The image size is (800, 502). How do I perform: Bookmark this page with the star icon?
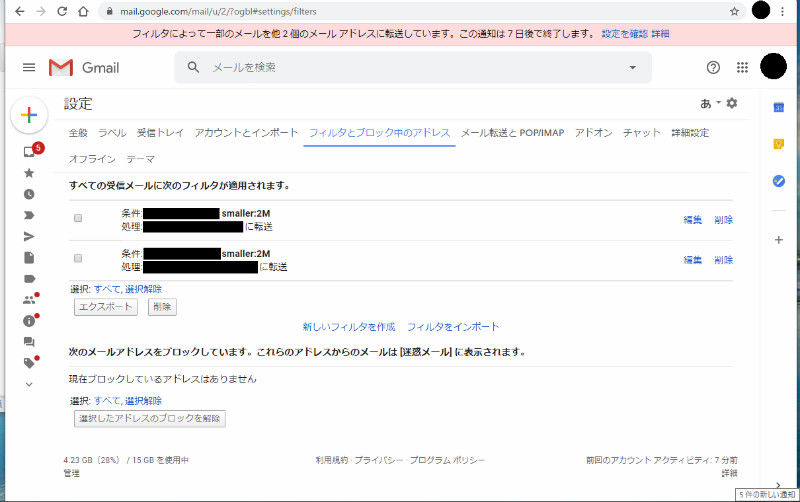[x=734, y=11]
